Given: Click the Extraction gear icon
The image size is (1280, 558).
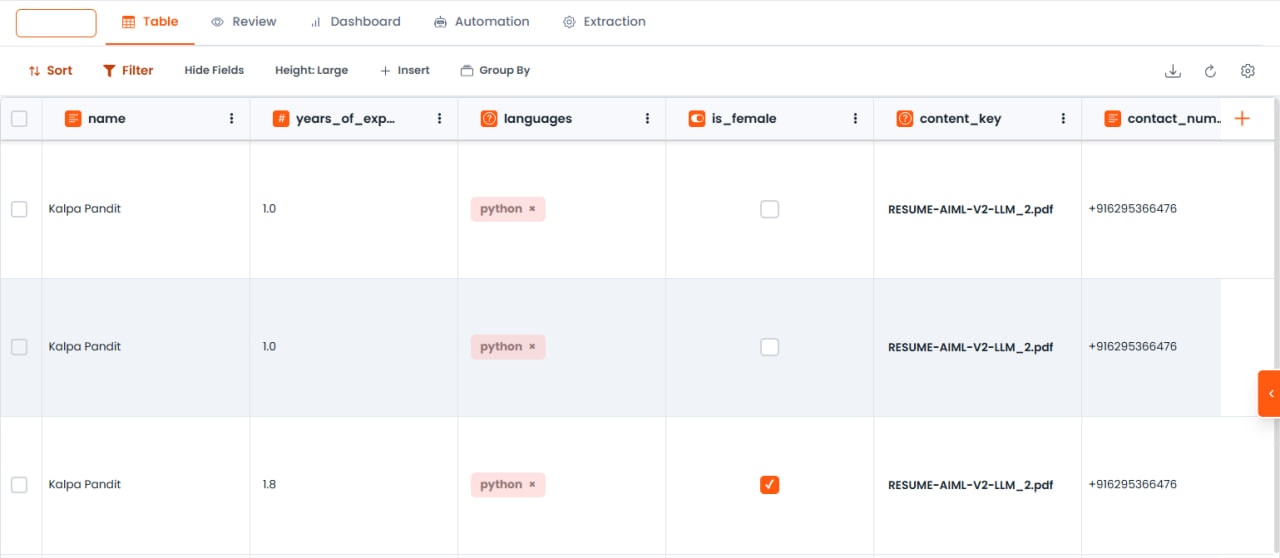Looking at the screenshot, I should pos(569,22).
